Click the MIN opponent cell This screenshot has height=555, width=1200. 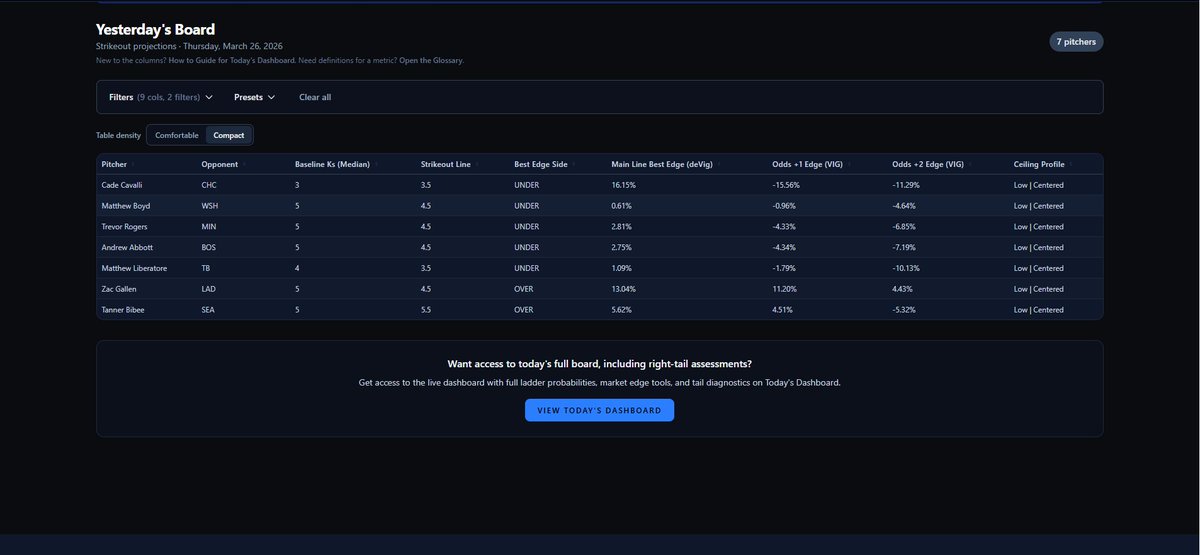point(209,227)
